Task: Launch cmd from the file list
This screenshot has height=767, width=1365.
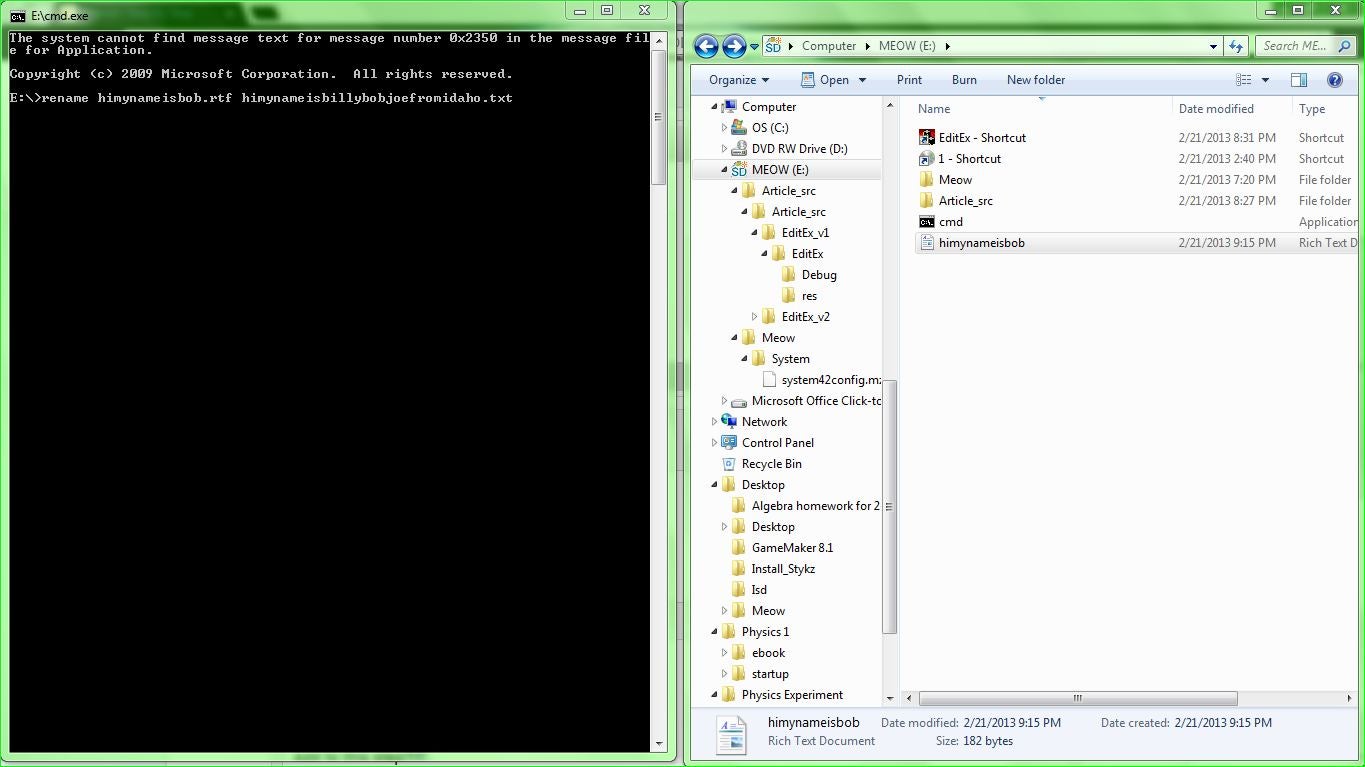Action: pyautogui.click(x=949, y=221)
